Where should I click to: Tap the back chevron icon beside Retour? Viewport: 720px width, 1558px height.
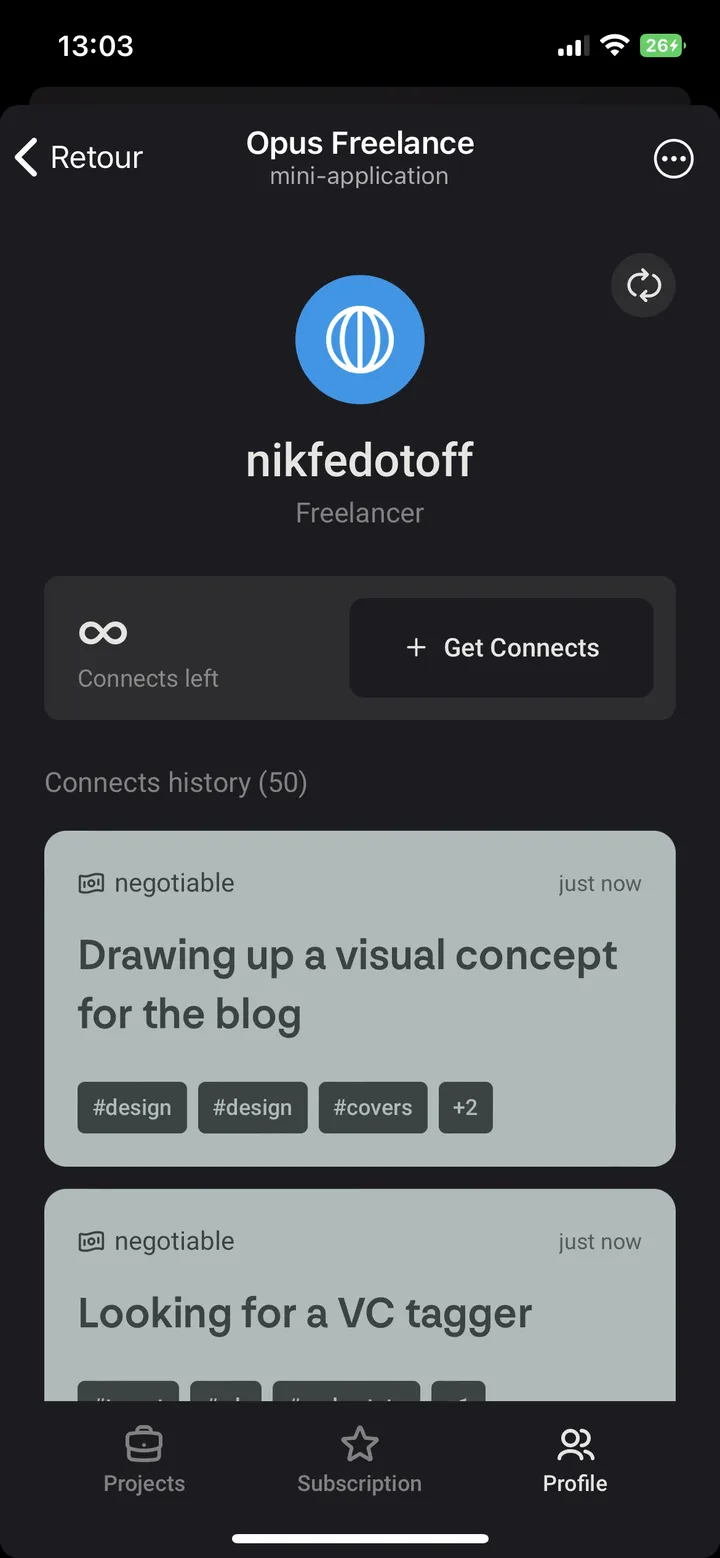(x=25, y=157)
